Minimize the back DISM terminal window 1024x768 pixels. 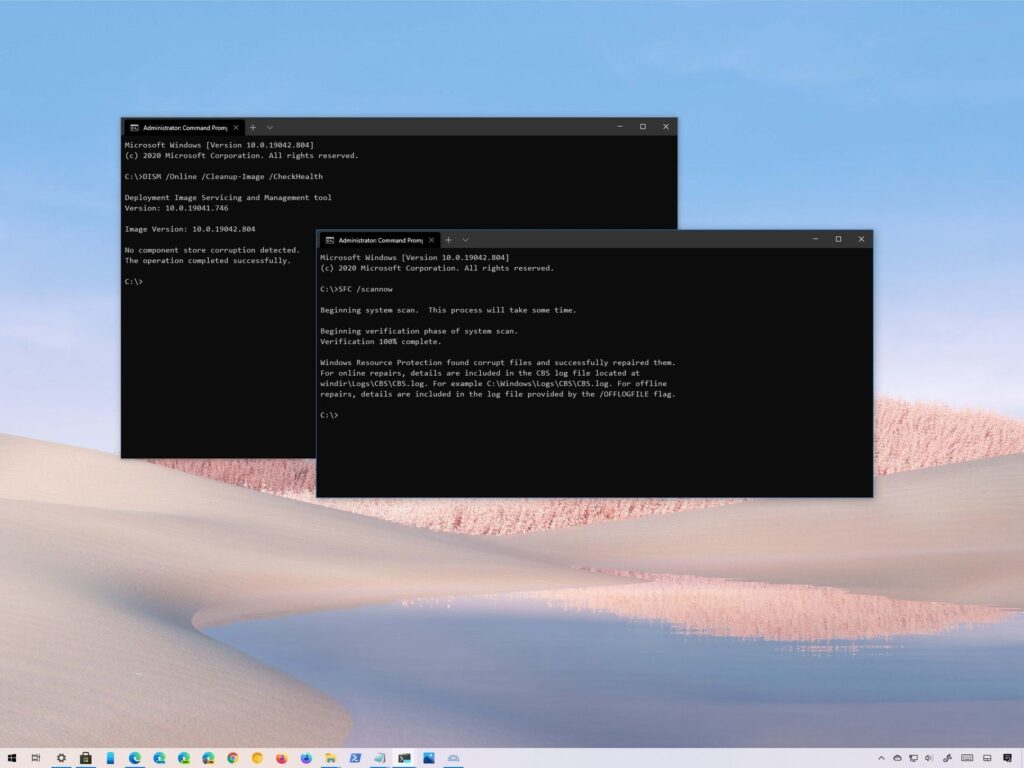(620, 127)
